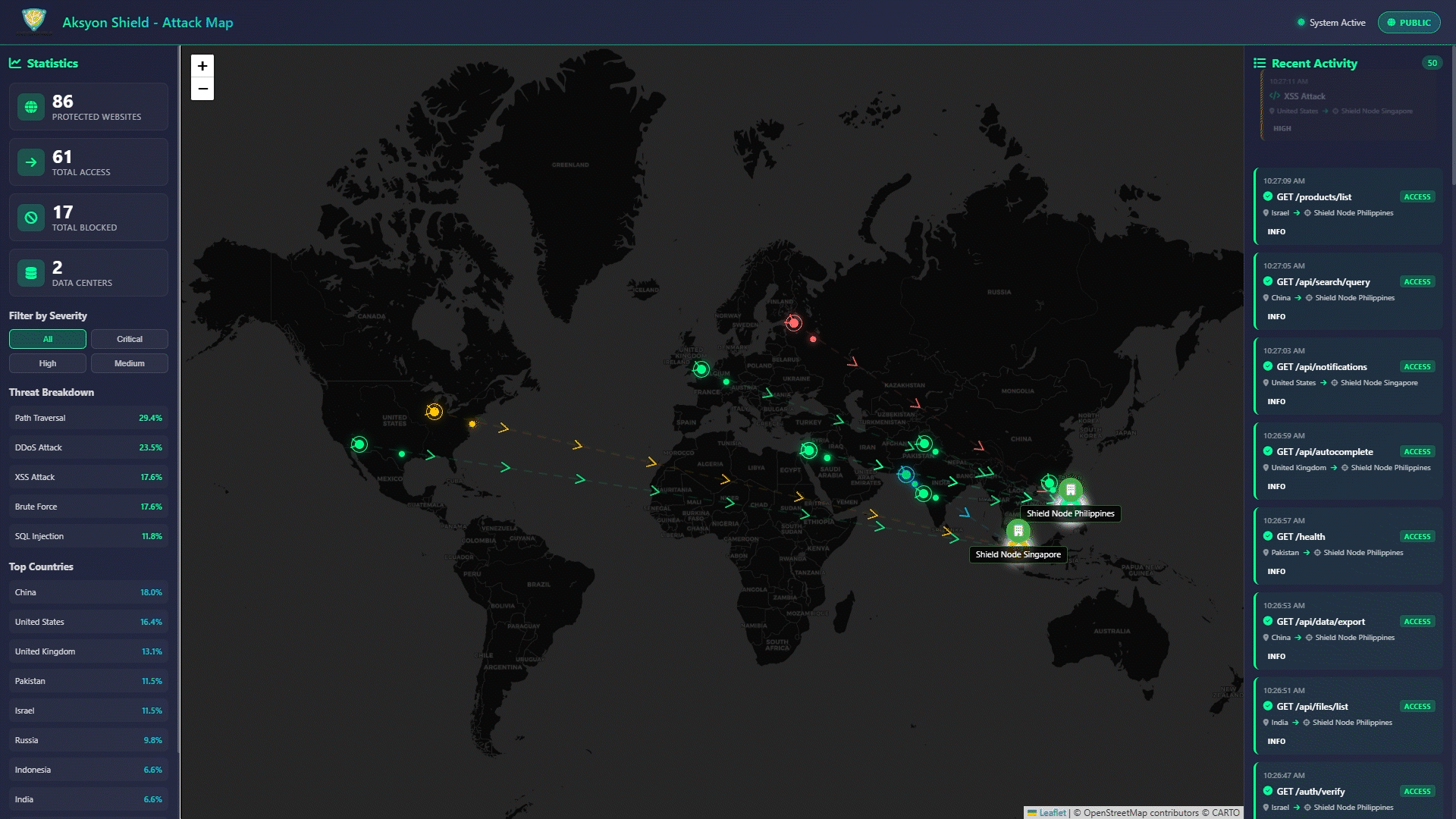The width and height of the screenshot is (1456, 819).
Task: Click the arrow icon beside Total Access
Action: click(x=31, y=162)
